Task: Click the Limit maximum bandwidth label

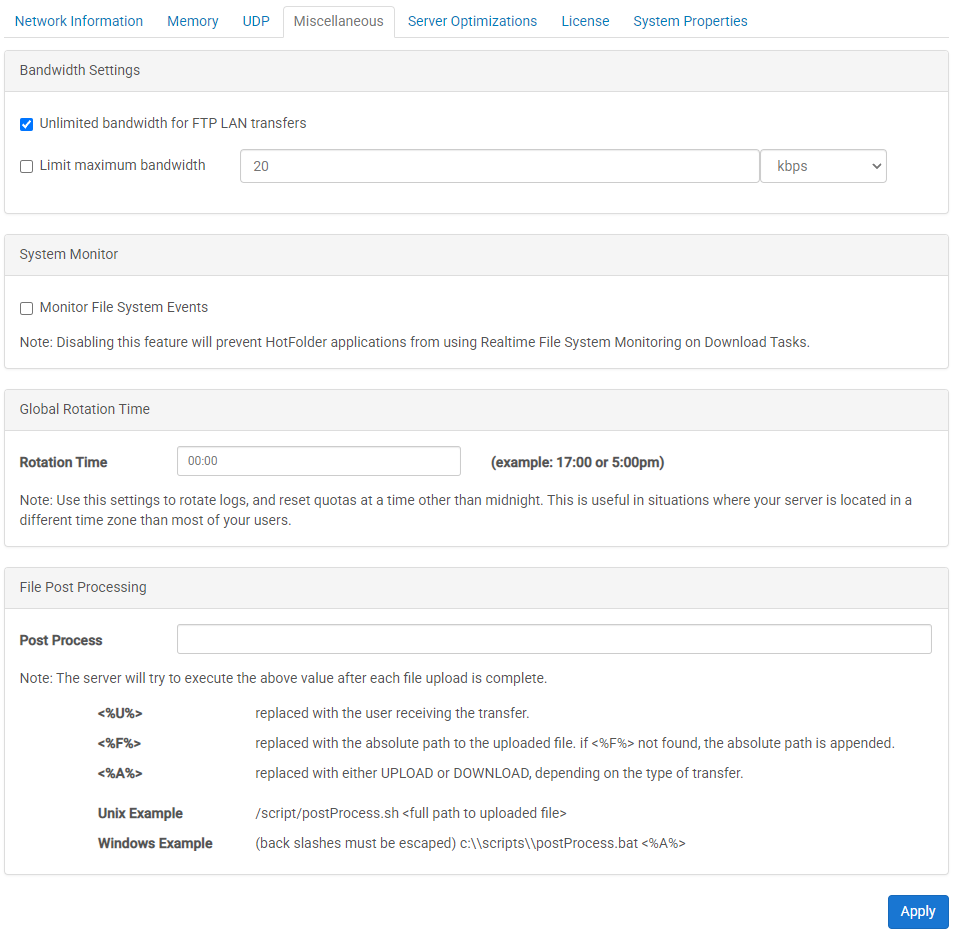Action: point(122,165)
